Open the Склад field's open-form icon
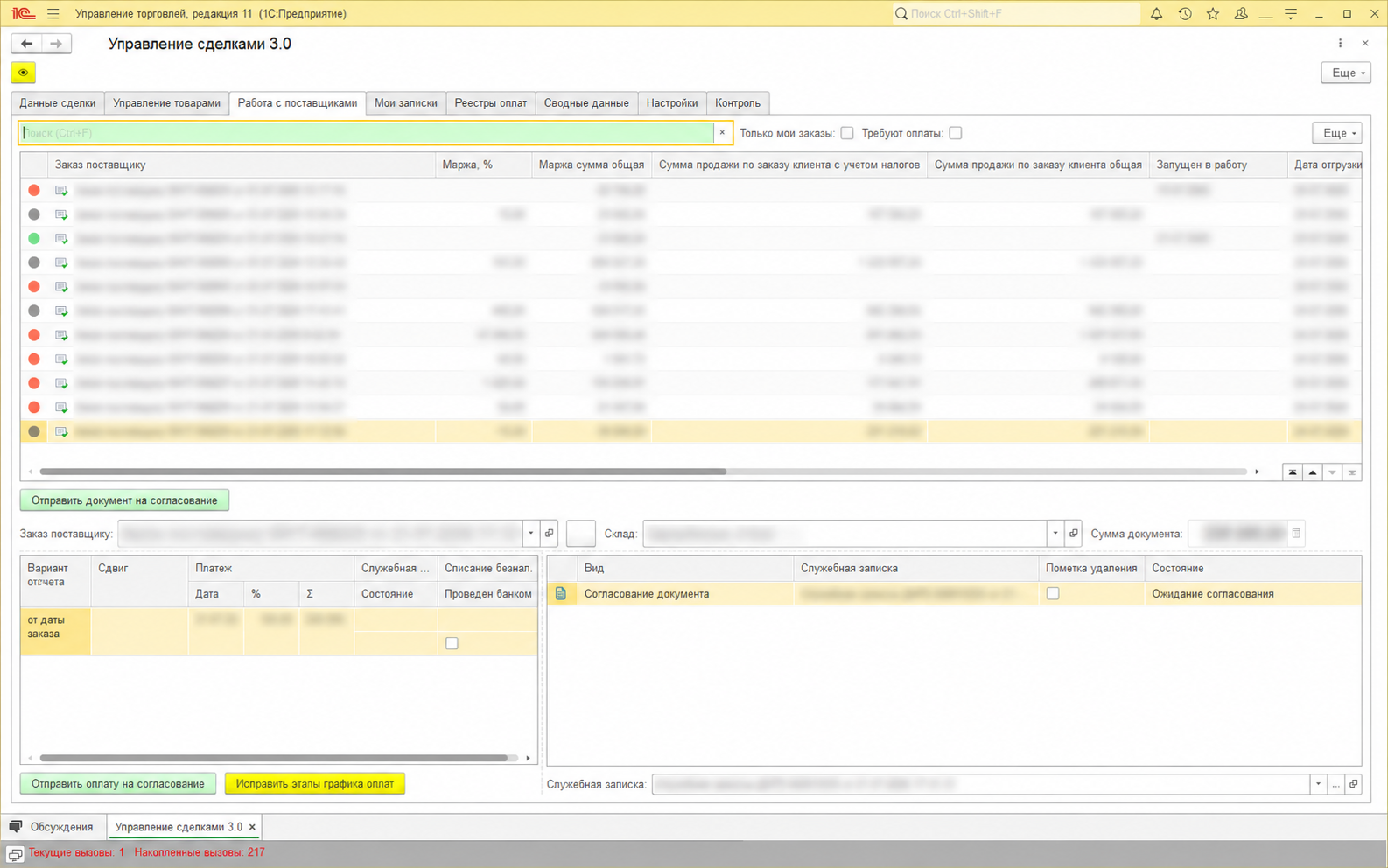The width and height of the screenshot is (1388, 868). 1074,533
